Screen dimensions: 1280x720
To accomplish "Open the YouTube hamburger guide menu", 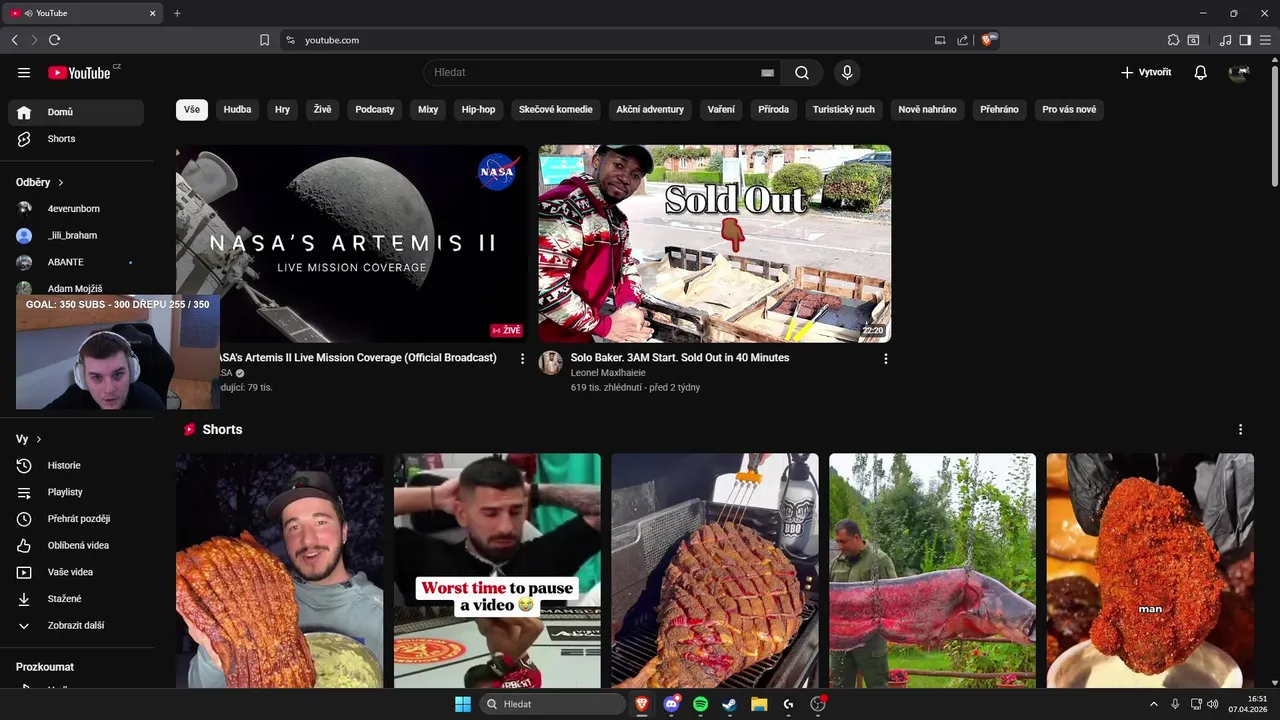I will 24,72.
